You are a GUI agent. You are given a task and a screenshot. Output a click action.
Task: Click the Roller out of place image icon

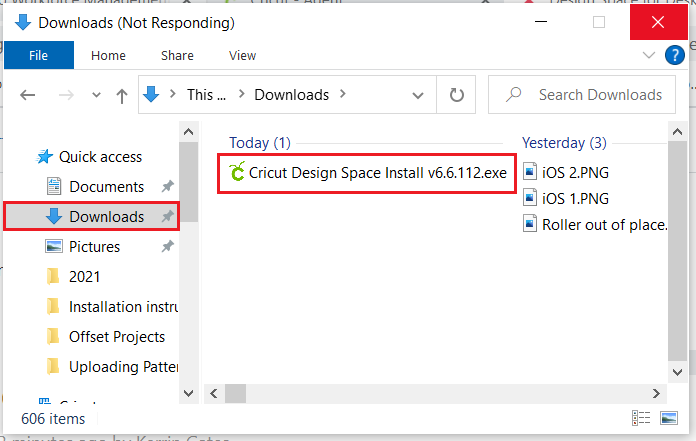point(530,224)
